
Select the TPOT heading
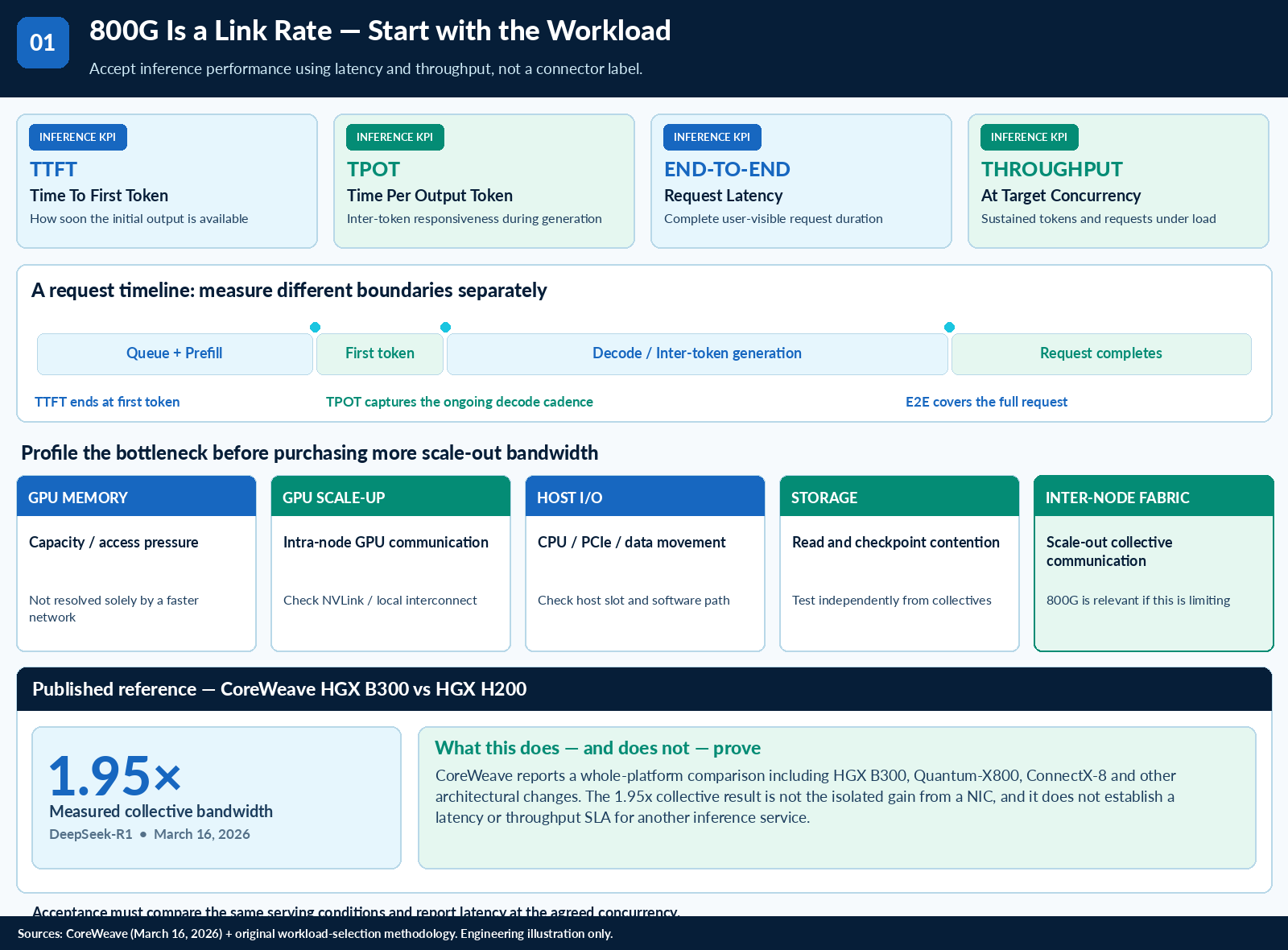(x=373, y=169)
